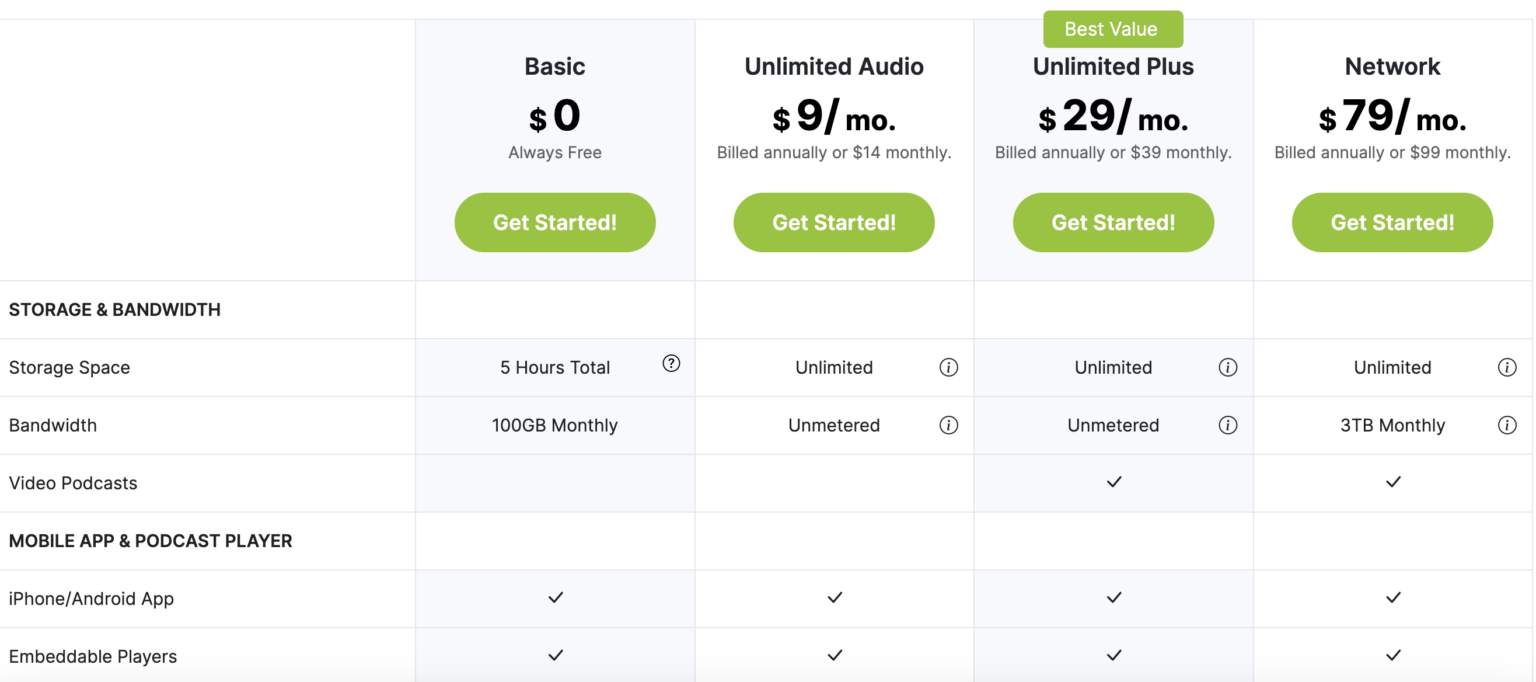Click Get Started for the Unlimited Plus plan
Viewport: 1536px width, 682px height.
click(1113, 222)
